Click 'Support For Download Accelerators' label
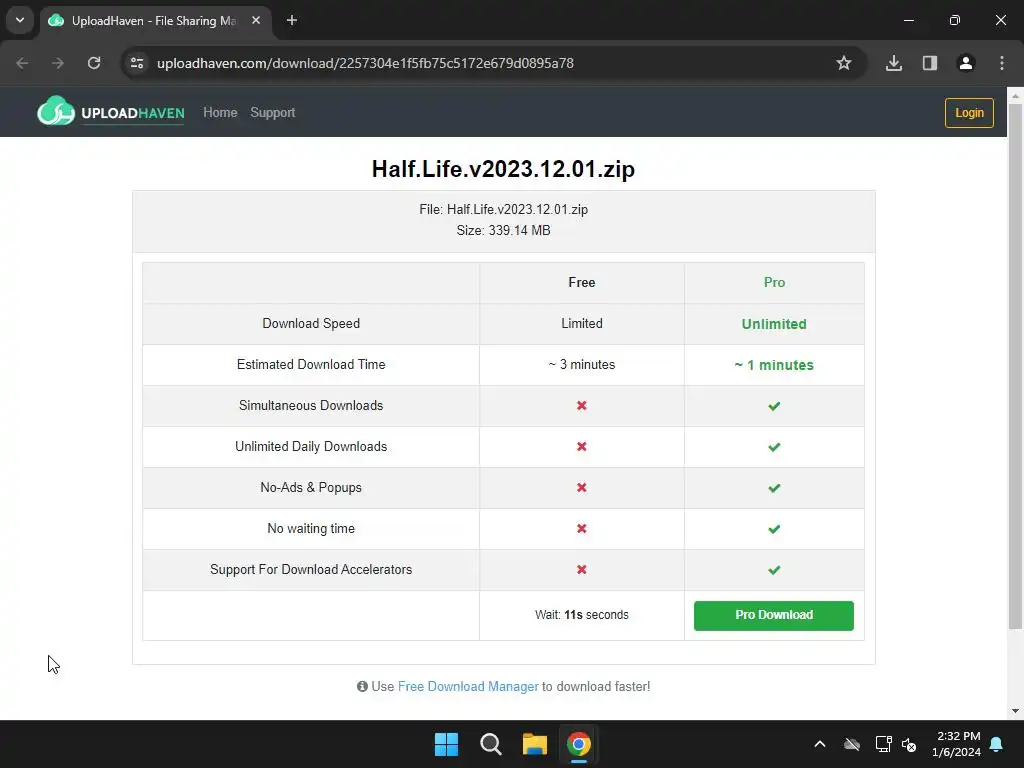Image resolution: width=1024 pixels, height=768 pixels. (311, 569)
